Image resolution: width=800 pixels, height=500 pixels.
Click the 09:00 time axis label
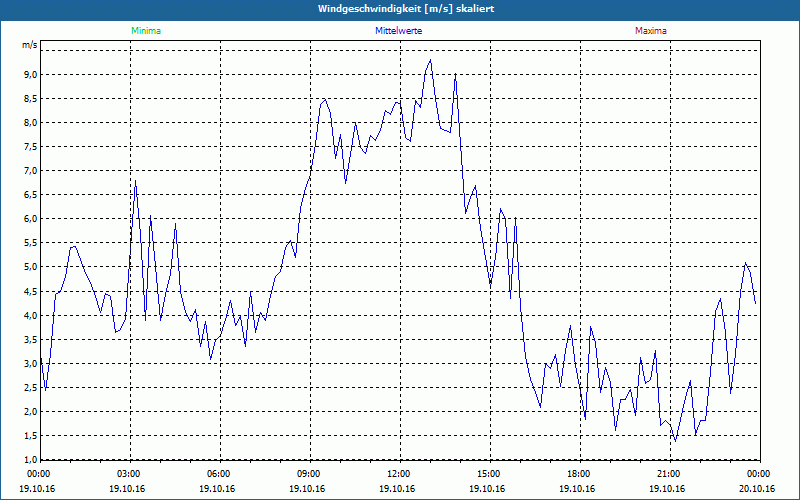pyautogui.click(x=310, y=474)
